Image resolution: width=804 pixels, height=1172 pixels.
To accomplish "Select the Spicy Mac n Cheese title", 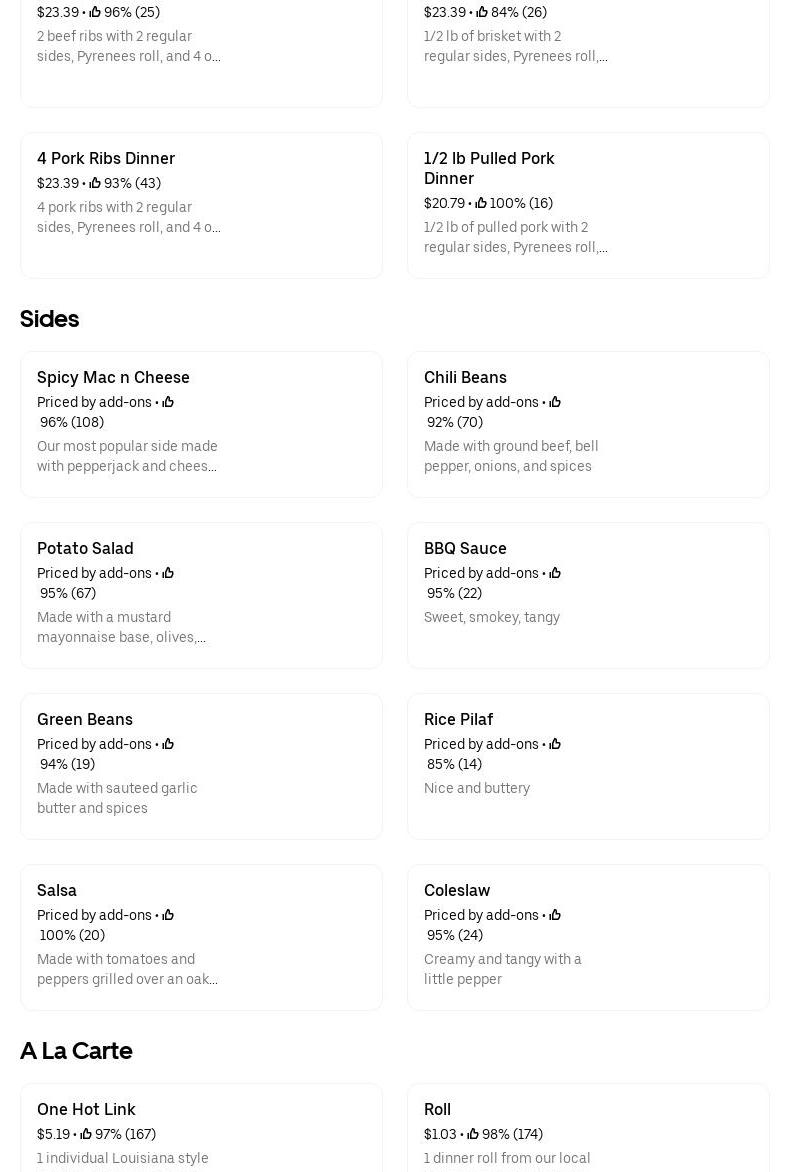I will [x=113, y=377].
